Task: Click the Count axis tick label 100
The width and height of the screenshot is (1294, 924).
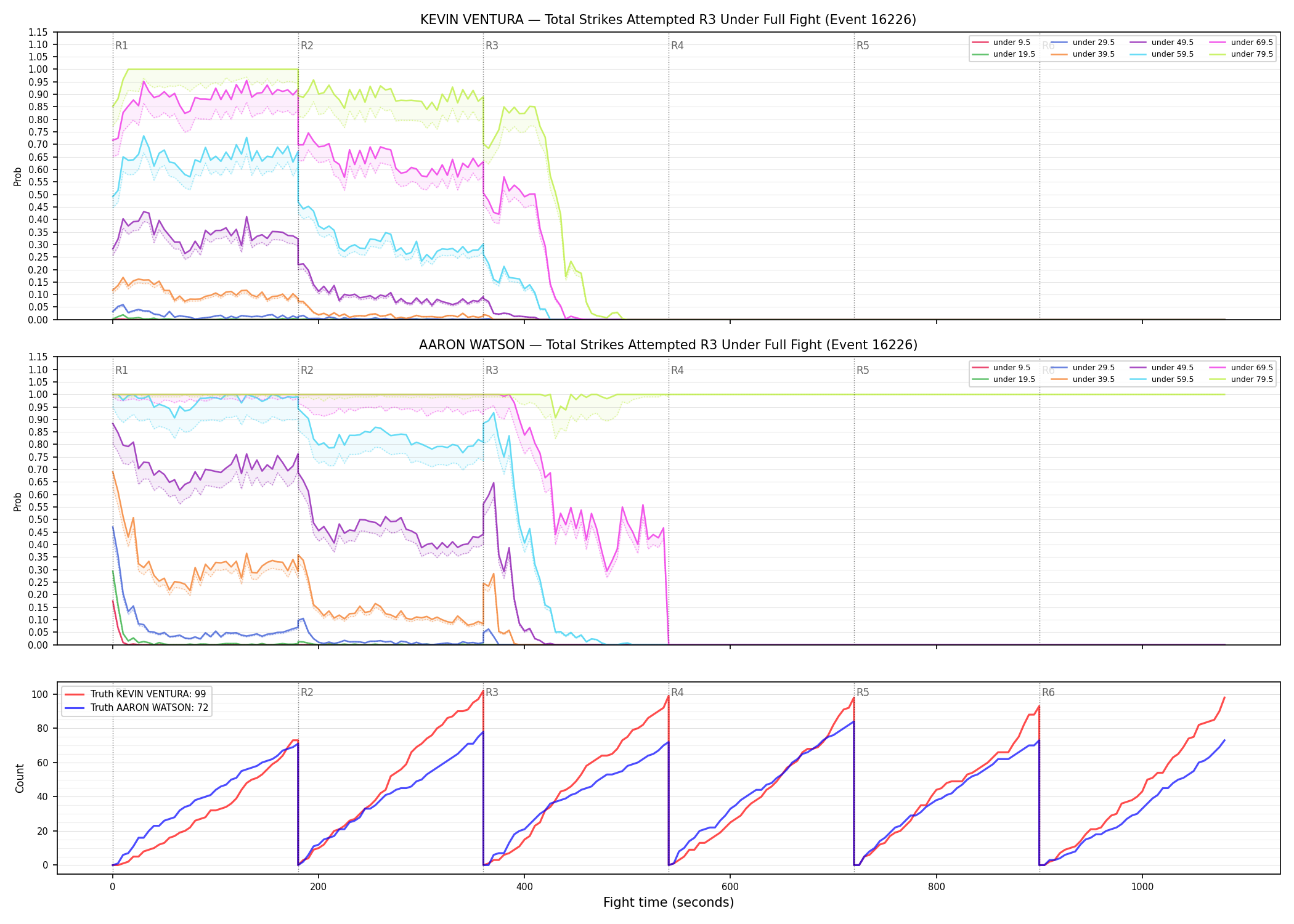Action: tap(40, 694)
